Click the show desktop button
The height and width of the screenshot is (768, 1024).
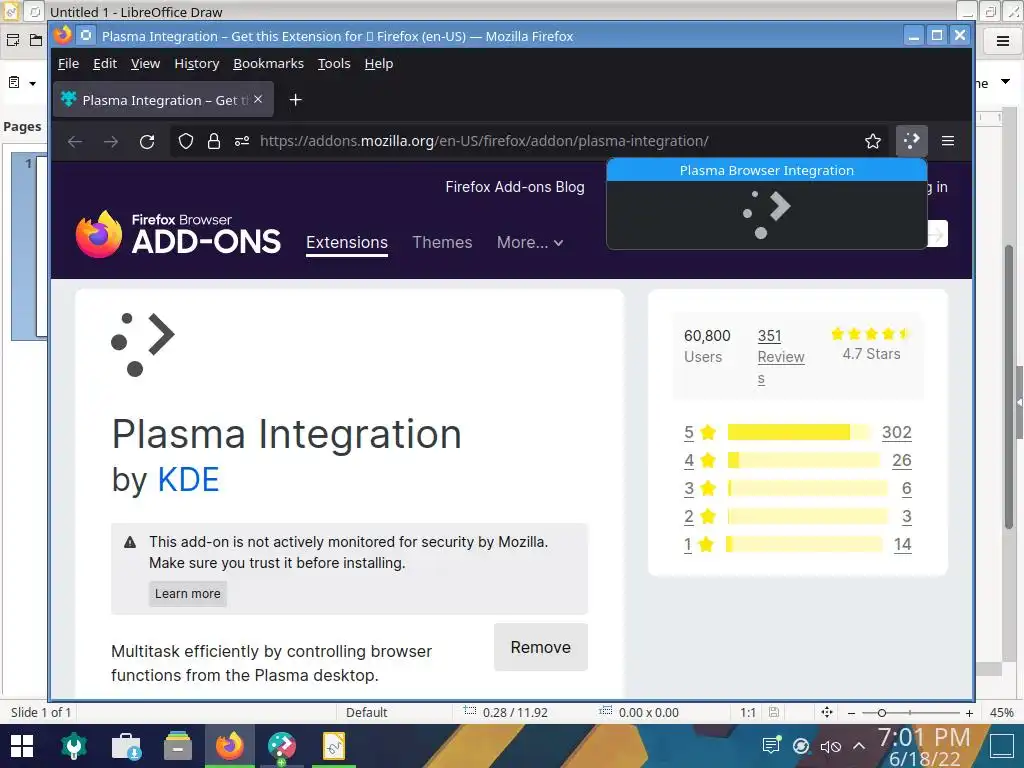(1002, 746)
